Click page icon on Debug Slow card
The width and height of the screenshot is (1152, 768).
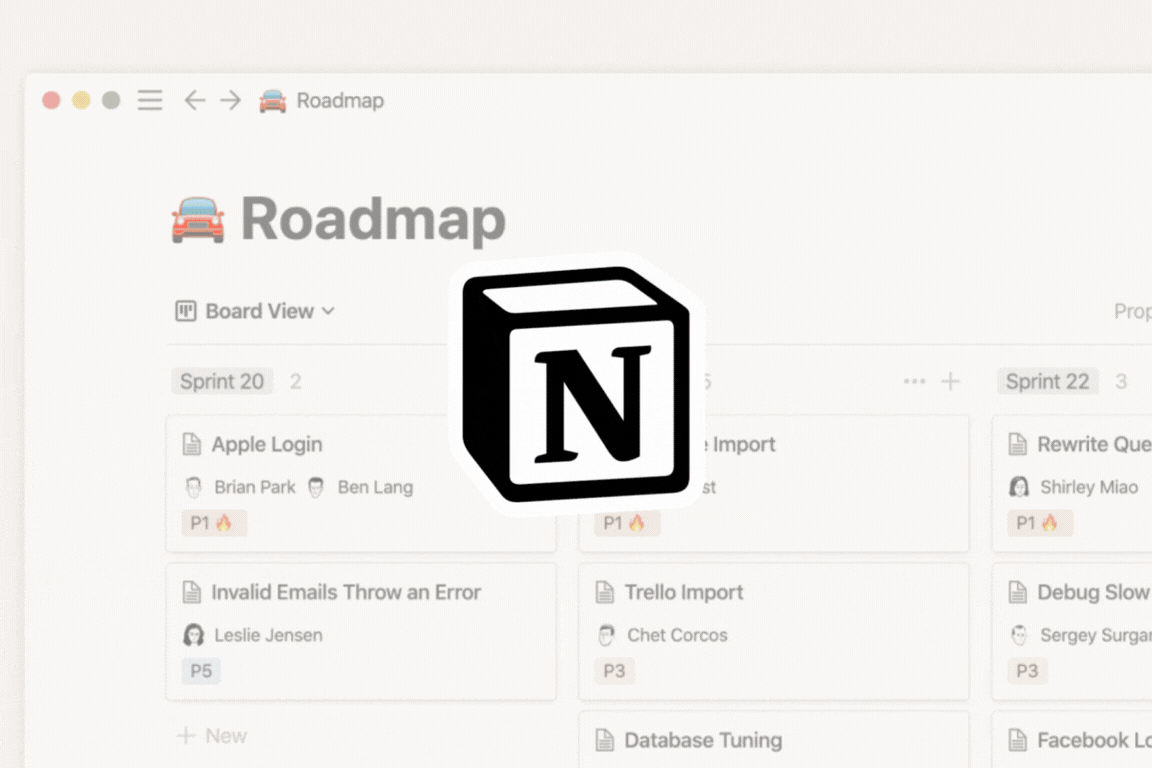(x=1018, y=592)
